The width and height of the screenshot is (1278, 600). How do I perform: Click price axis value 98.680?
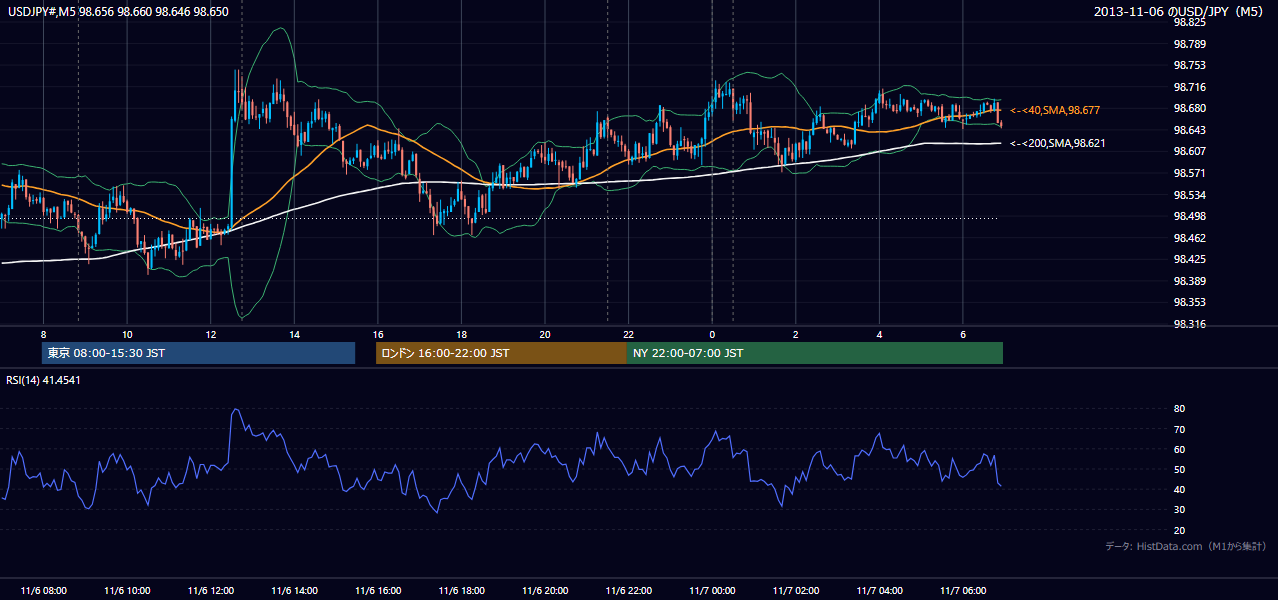click(x=1190, y=108)
